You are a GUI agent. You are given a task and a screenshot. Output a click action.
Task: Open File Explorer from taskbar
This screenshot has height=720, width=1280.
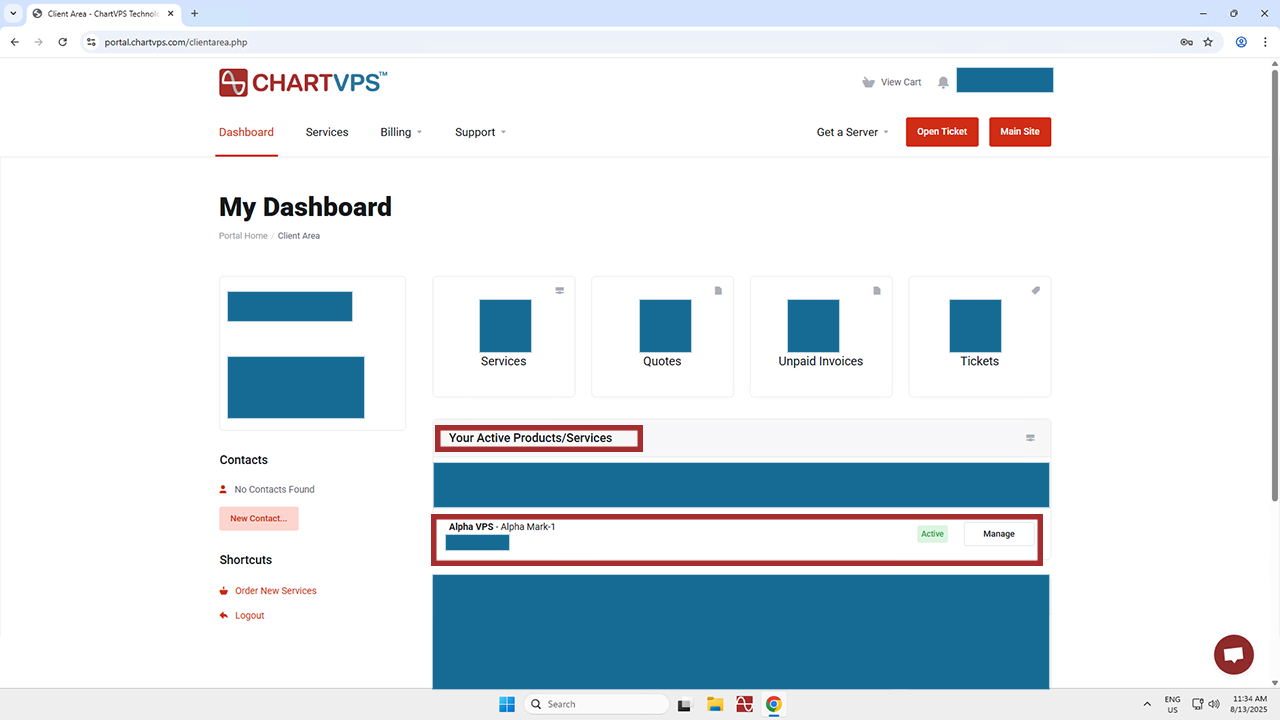point(715,704)
